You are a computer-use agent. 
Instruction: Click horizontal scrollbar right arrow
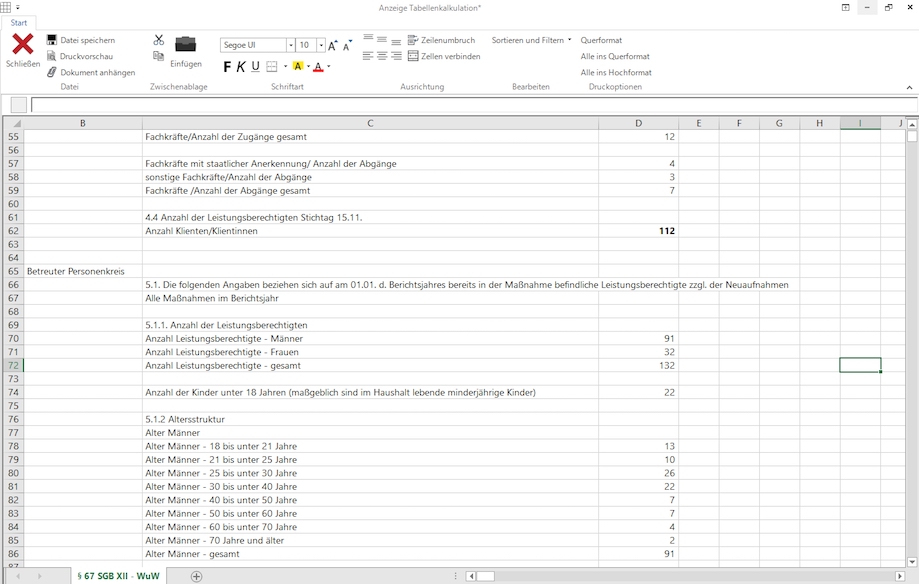click(900, 576)
